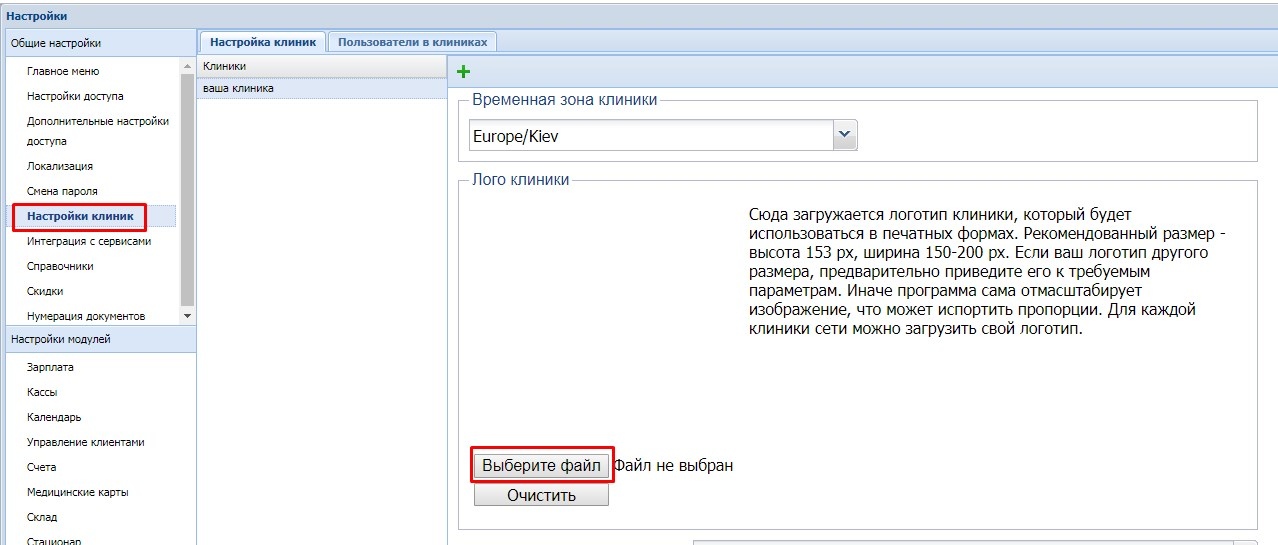Go to Локализация settings
This screenshot has height=545, width=1278.
tap(60, 166)
